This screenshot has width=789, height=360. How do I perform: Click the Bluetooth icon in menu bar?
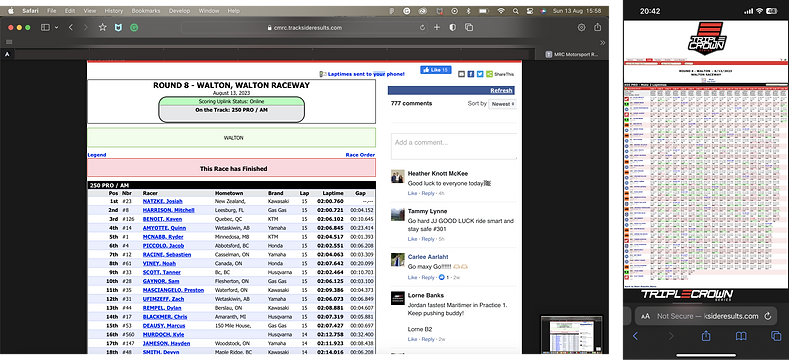click(468, 11)
